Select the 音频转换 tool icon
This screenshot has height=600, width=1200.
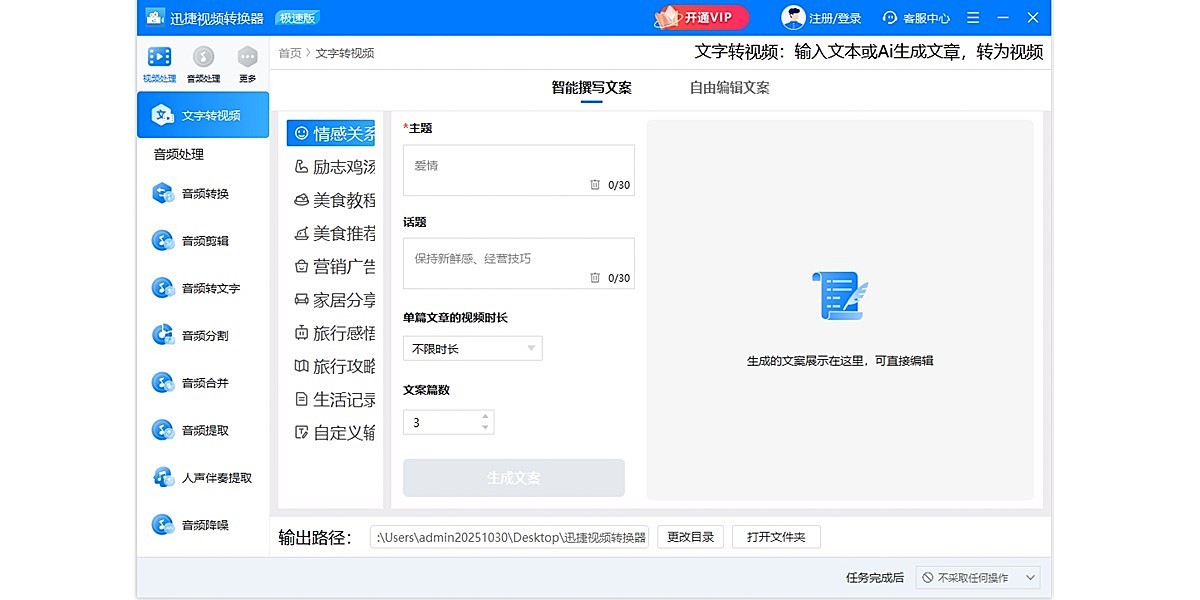click(163, 193)
